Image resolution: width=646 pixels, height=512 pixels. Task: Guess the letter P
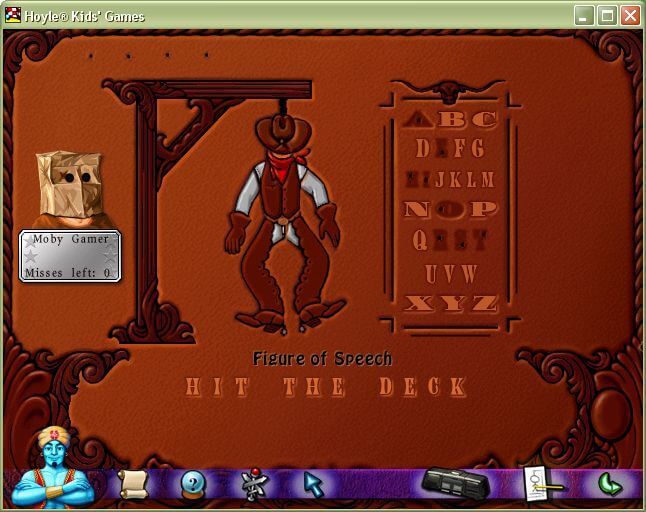pyautogui.click(x=484, y=209)
